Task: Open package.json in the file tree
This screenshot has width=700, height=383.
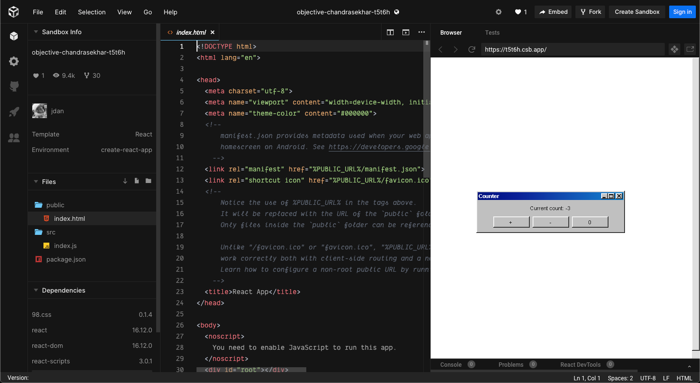Action: 92,259
